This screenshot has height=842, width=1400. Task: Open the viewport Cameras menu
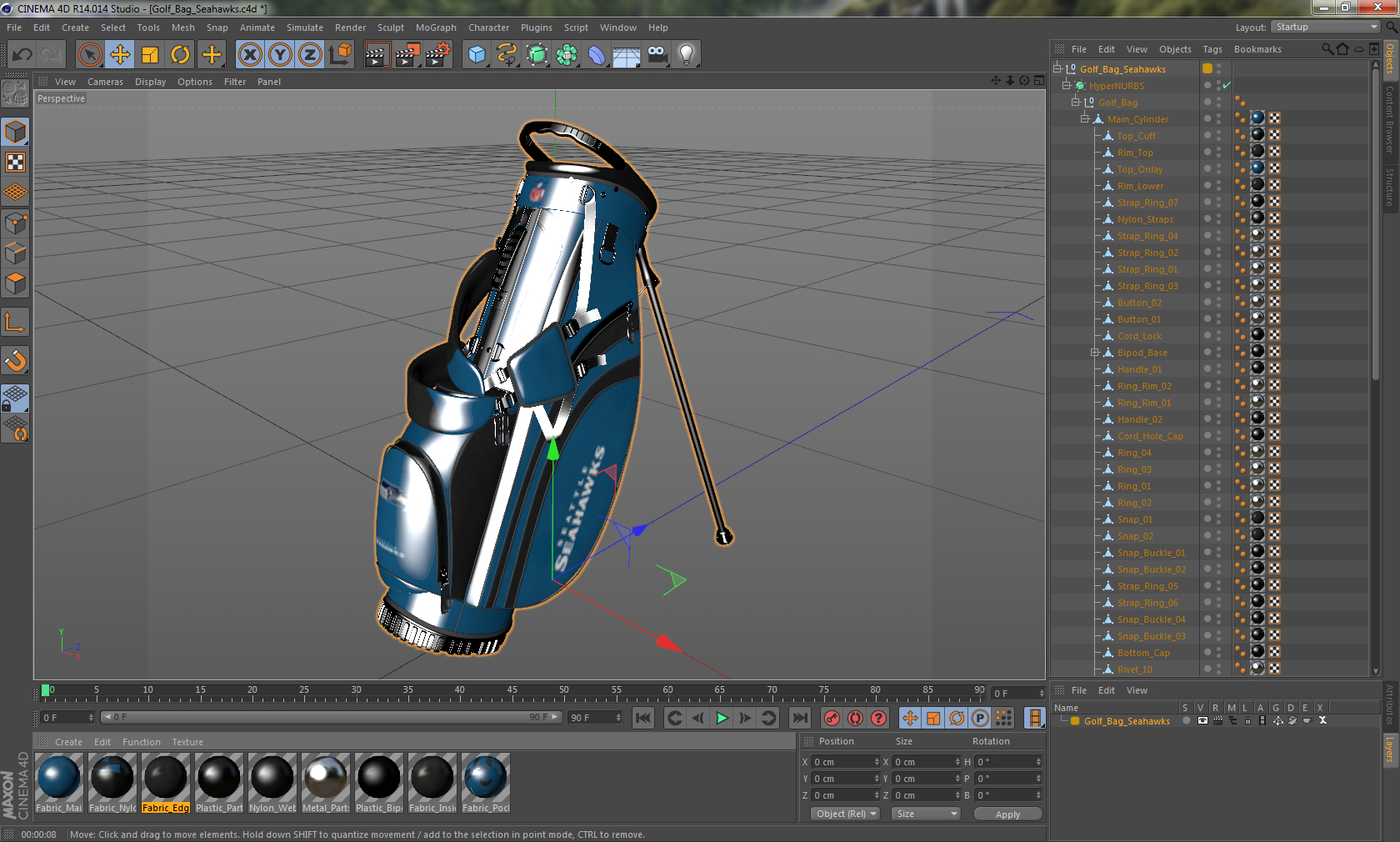click(105, 82)
